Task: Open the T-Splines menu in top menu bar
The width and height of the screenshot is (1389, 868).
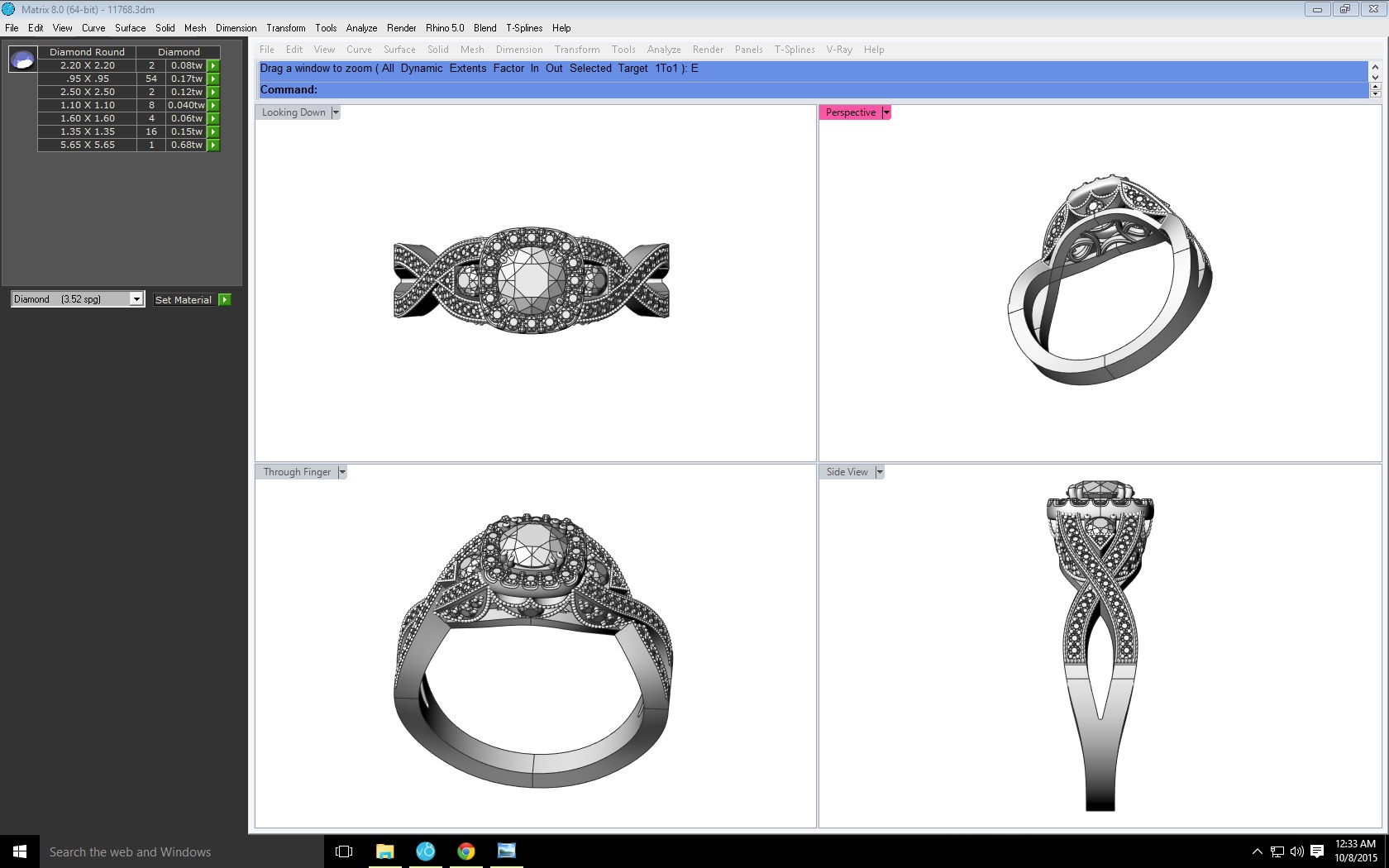Action: (524, 28)
